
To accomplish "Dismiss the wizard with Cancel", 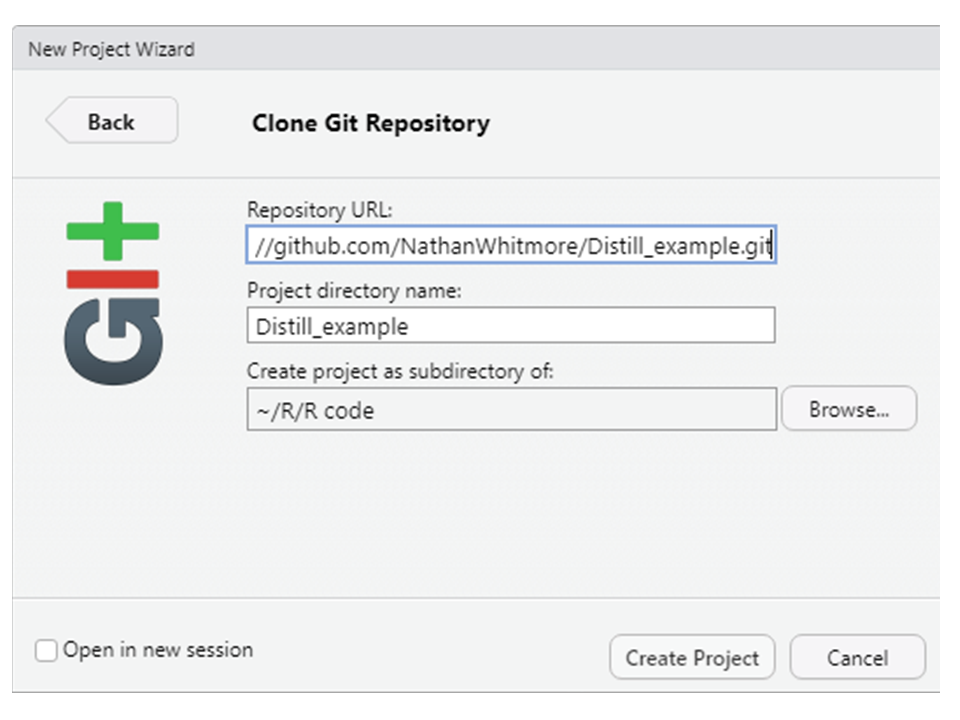I will [858, 658].
